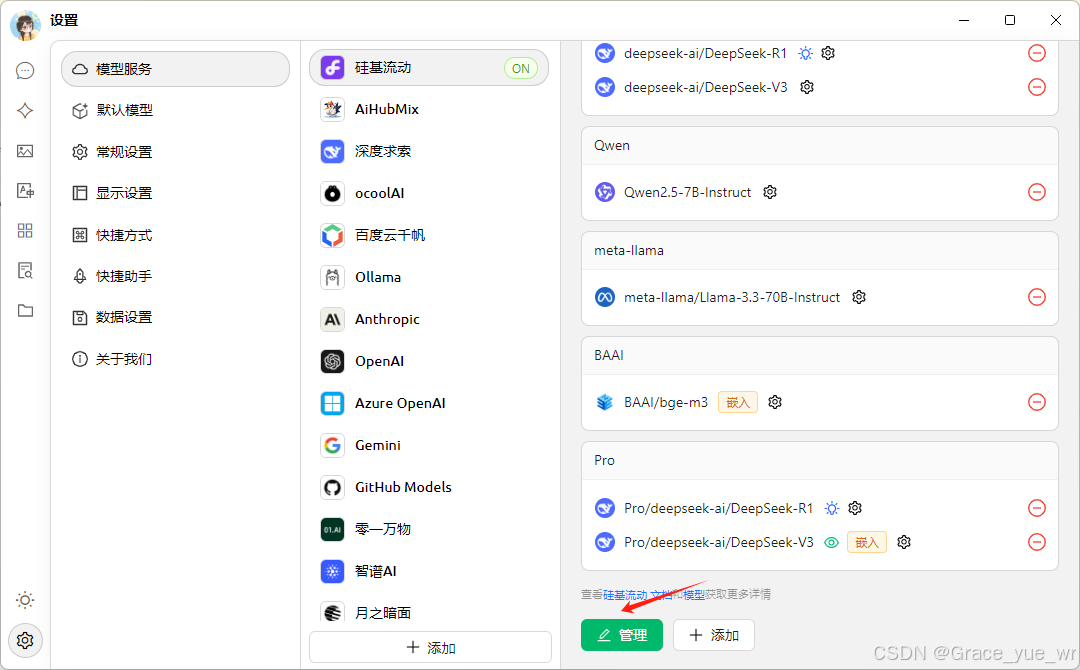Remove BAAI/bge-m3 with the minus icon
Viewport: 1080px width, 670px height.
click(1037, 402)
